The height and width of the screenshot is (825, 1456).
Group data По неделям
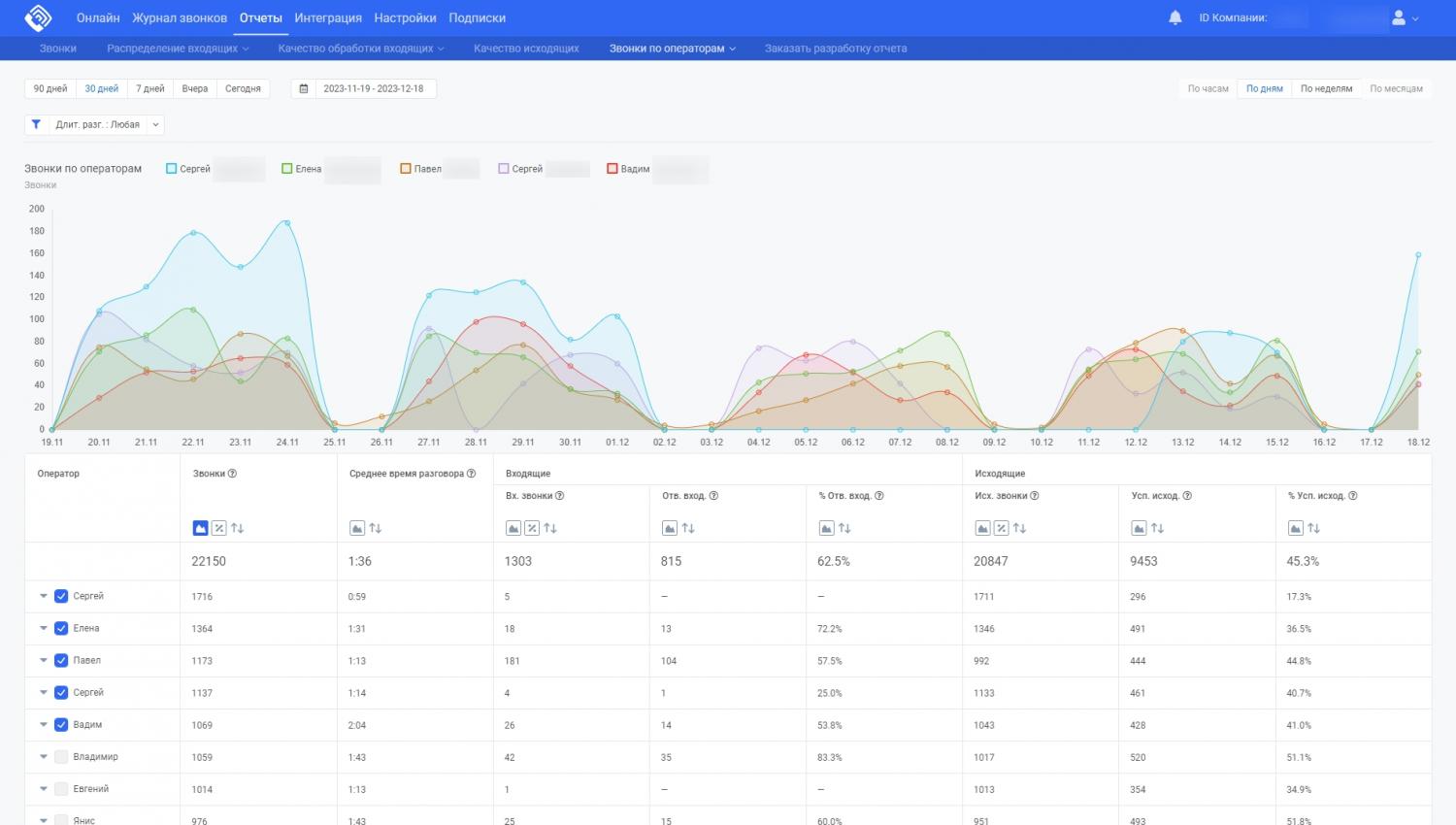tap(1326, 88)
